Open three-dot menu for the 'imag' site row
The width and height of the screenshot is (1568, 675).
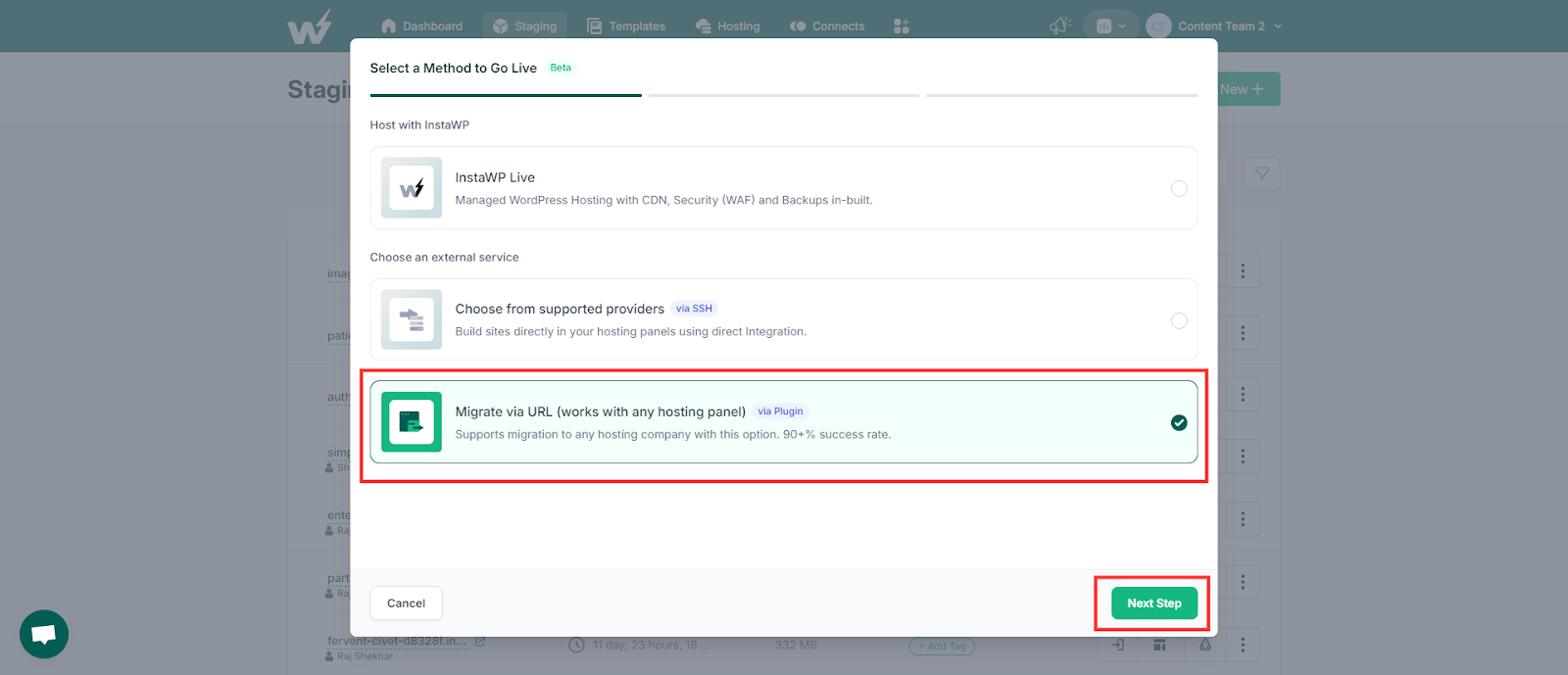[1243, 271]
